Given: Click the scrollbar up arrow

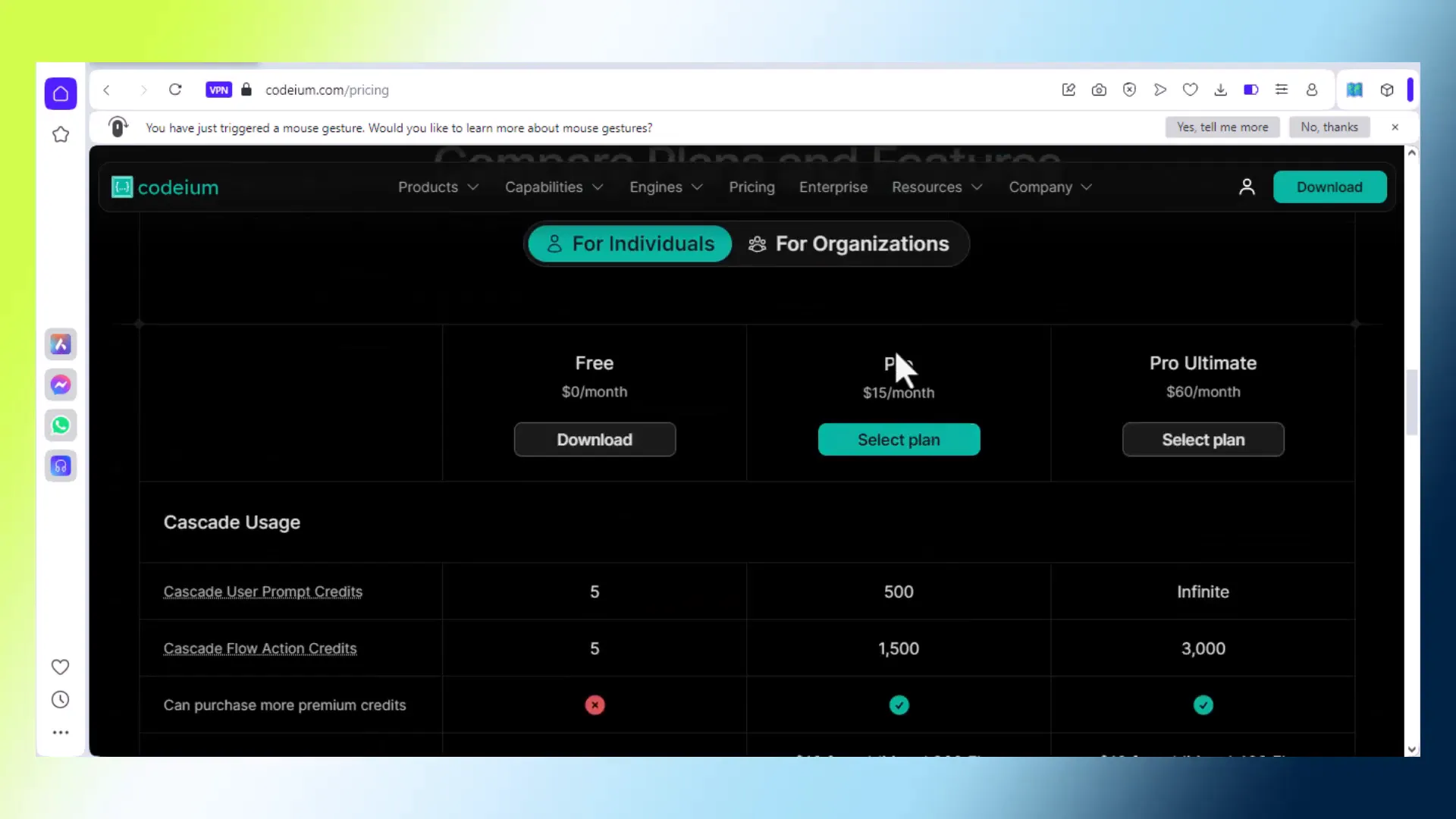Looking at the screenshot, I should pos(1411,152).
